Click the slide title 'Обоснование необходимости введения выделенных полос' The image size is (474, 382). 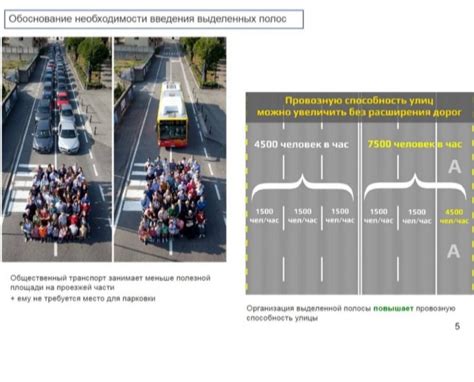click(147, 19)
